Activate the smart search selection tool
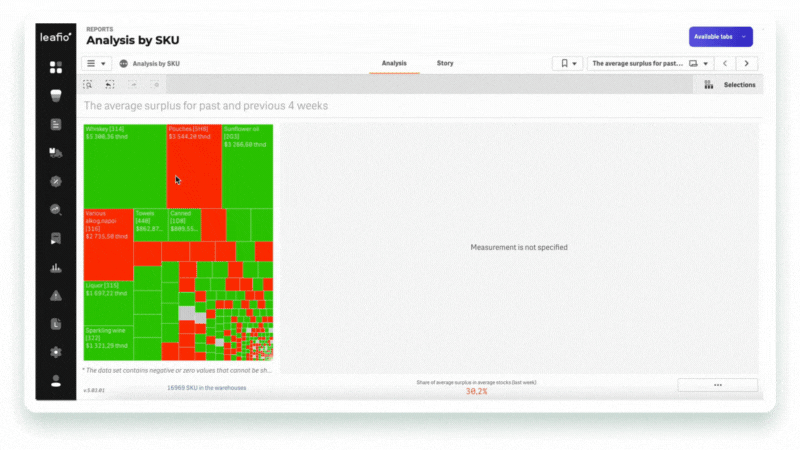The height and width of the screenshot is (450, 800). [x=88, y=85]
